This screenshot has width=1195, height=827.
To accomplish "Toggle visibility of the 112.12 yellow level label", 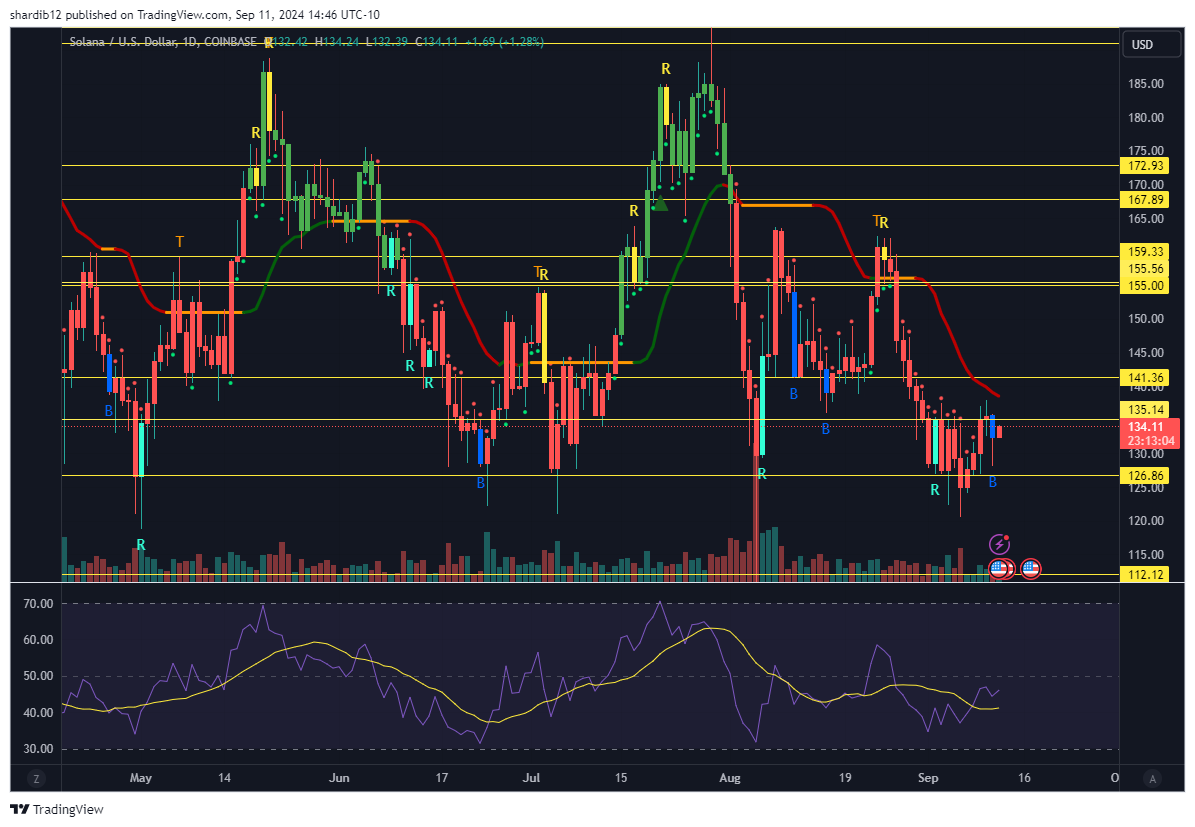I will (x=1146, y=575).
